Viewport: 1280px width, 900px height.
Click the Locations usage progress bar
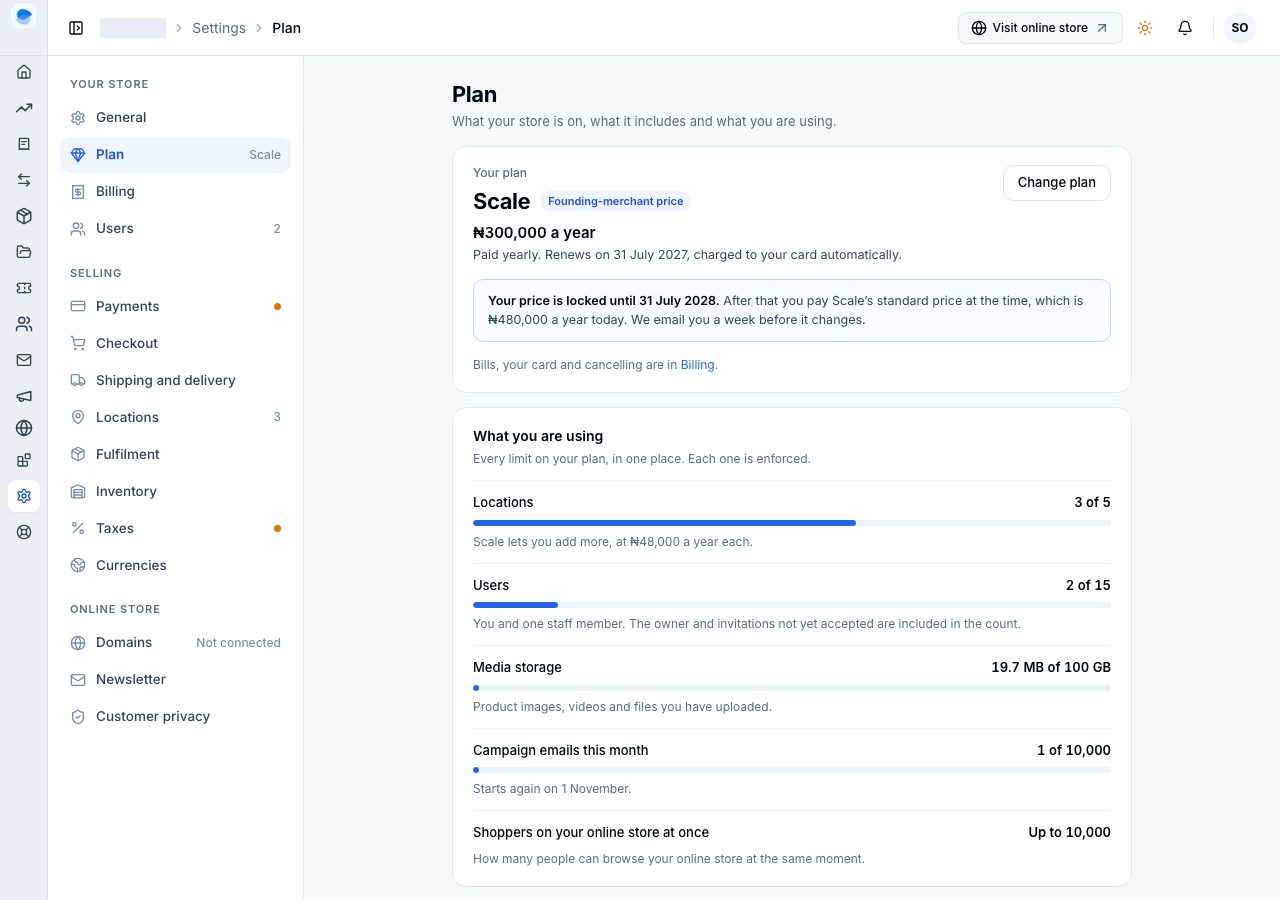pos(792,523)
